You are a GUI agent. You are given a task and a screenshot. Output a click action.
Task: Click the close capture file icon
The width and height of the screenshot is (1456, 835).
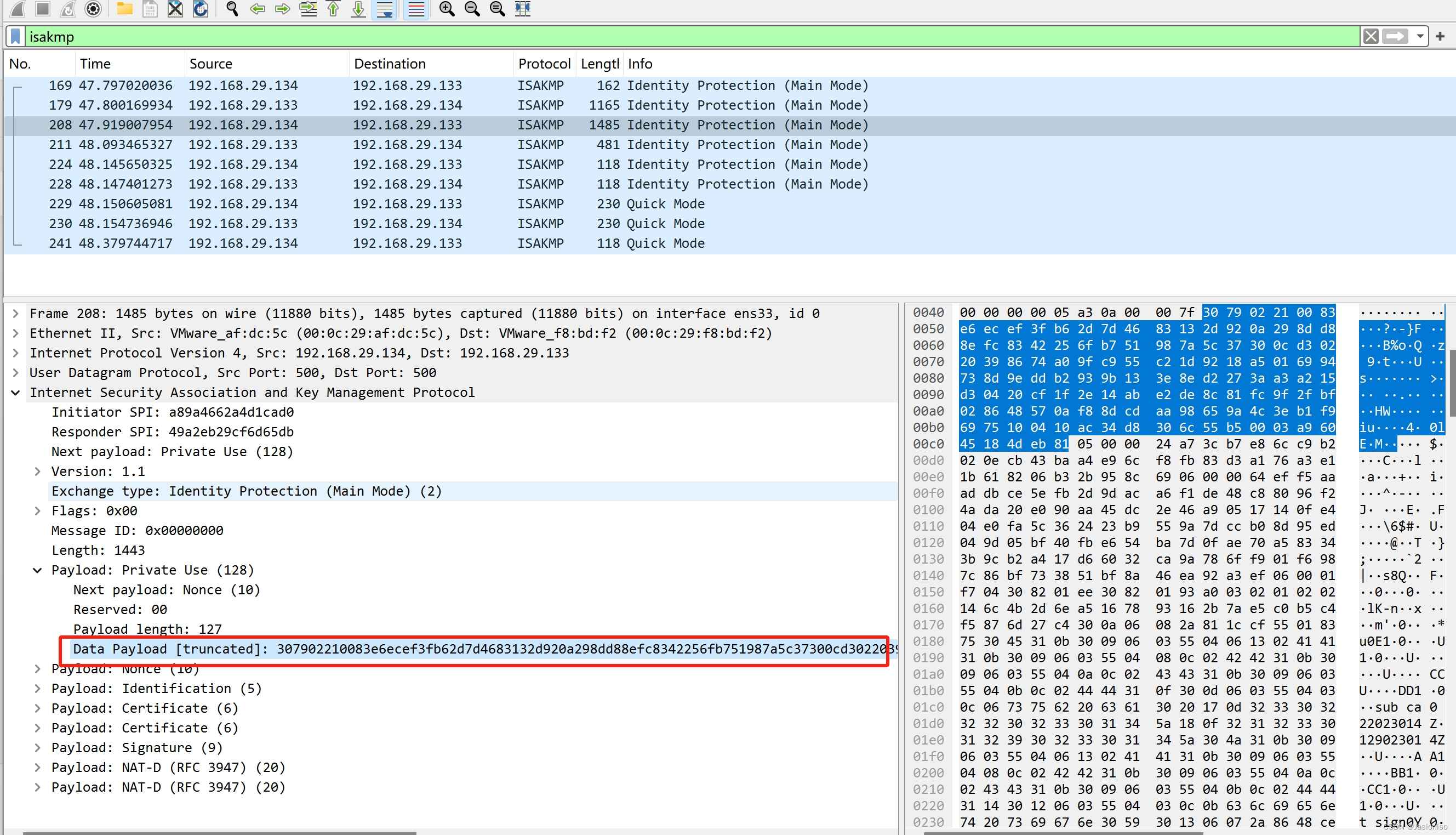175,9
